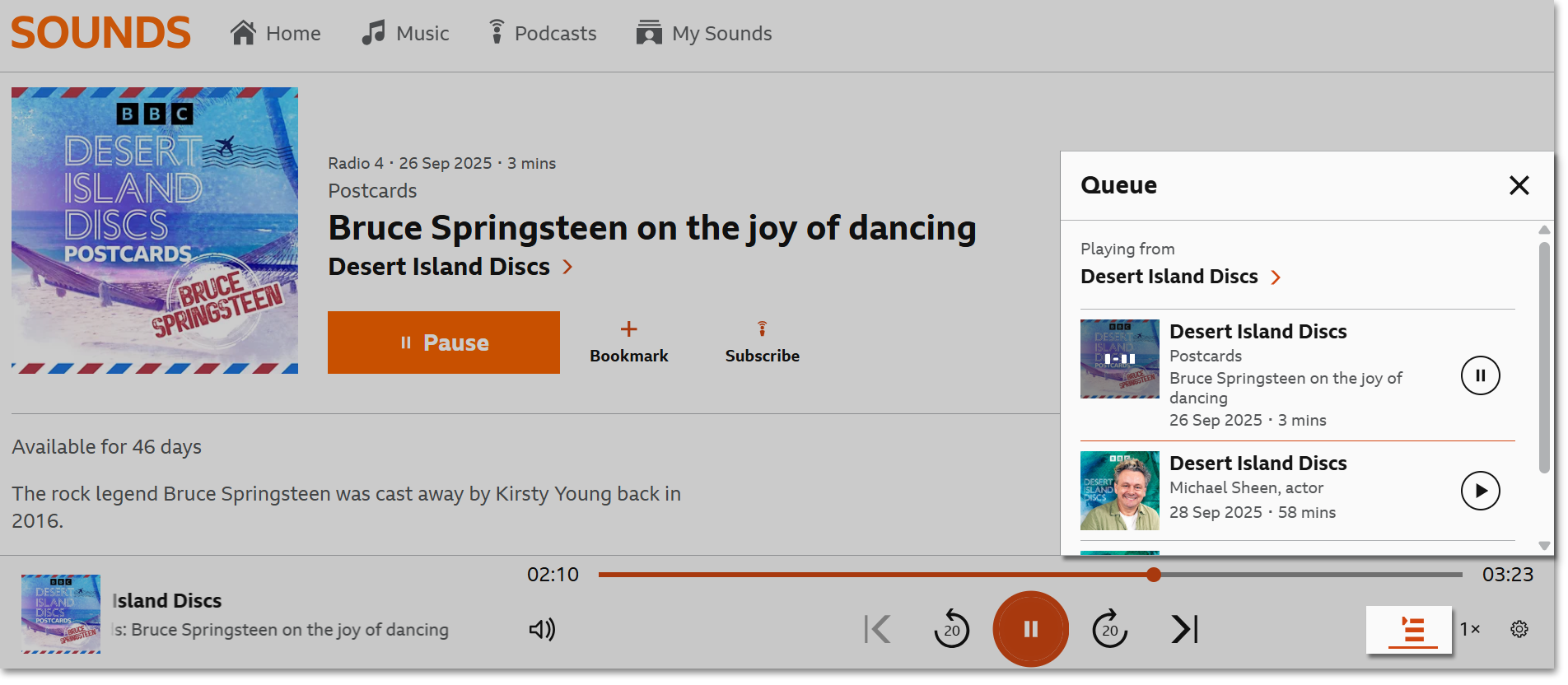Subscribe to Desert Island Discs
Viewport: 1568px width, 685px height.
pyautogui.click(x=763, y=342)
